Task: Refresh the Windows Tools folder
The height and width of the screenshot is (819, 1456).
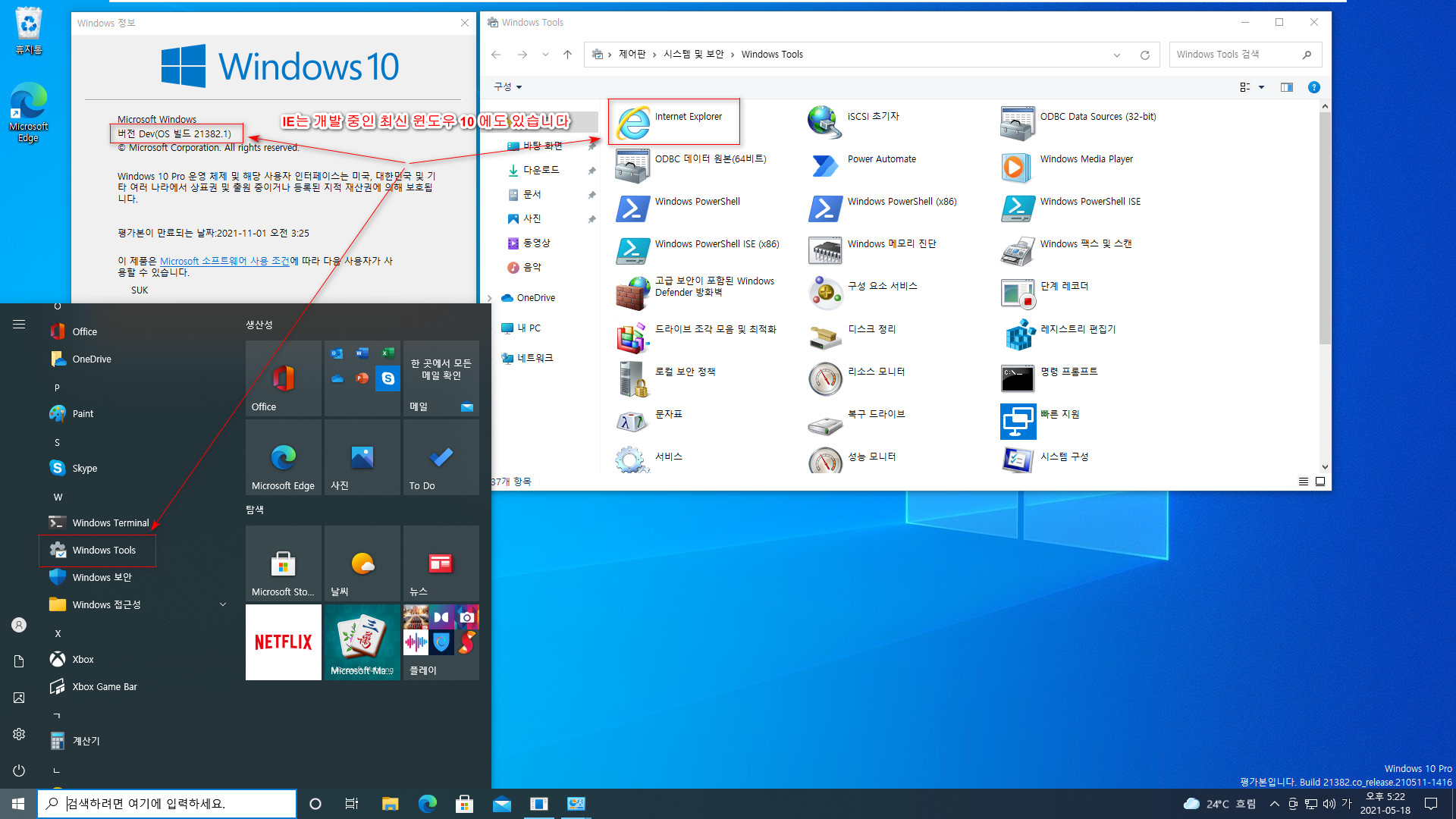Action: (x=1145, y=55)
